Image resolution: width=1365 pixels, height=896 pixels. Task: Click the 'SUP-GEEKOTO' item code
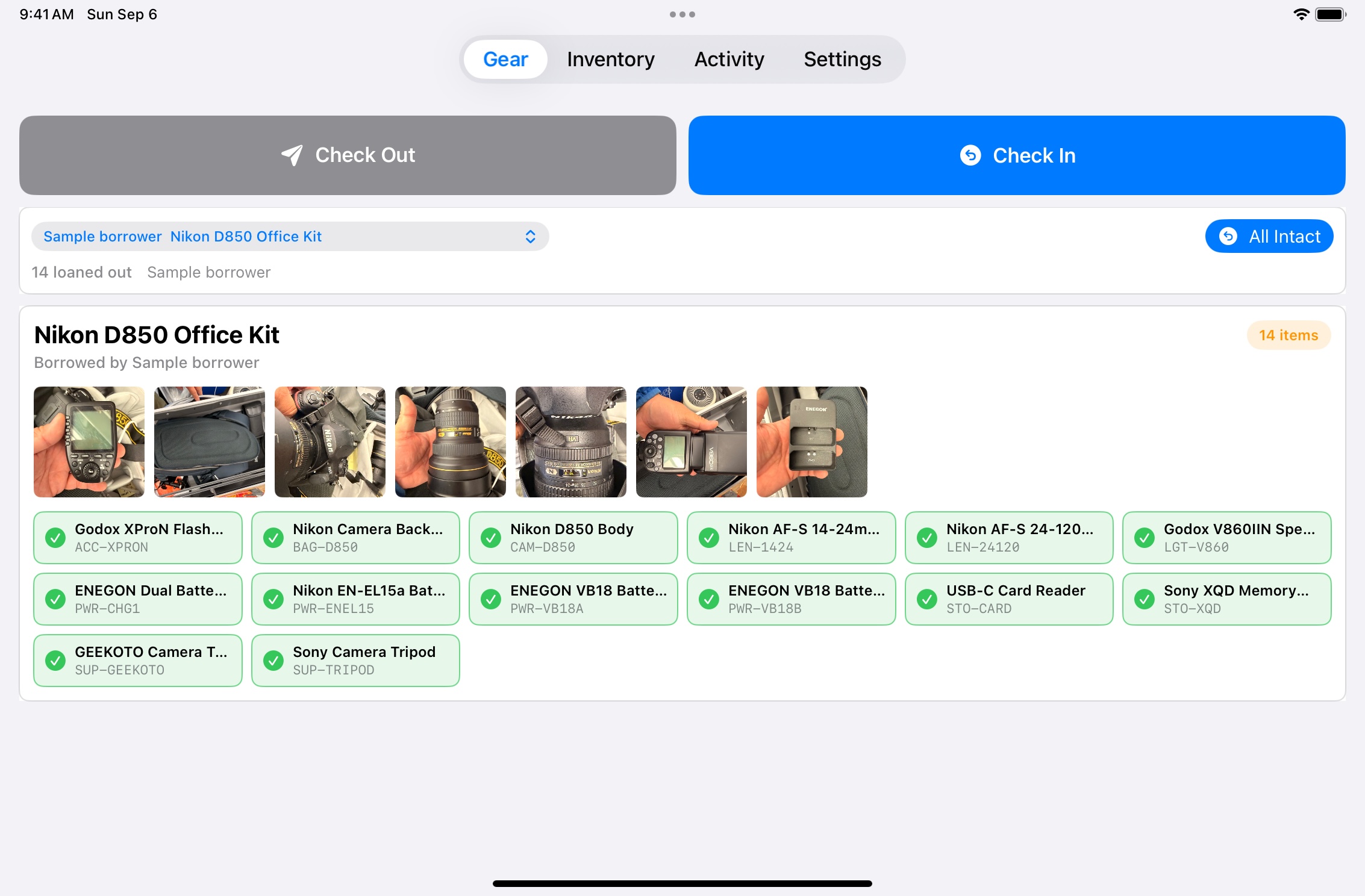(x=119, y=670)
